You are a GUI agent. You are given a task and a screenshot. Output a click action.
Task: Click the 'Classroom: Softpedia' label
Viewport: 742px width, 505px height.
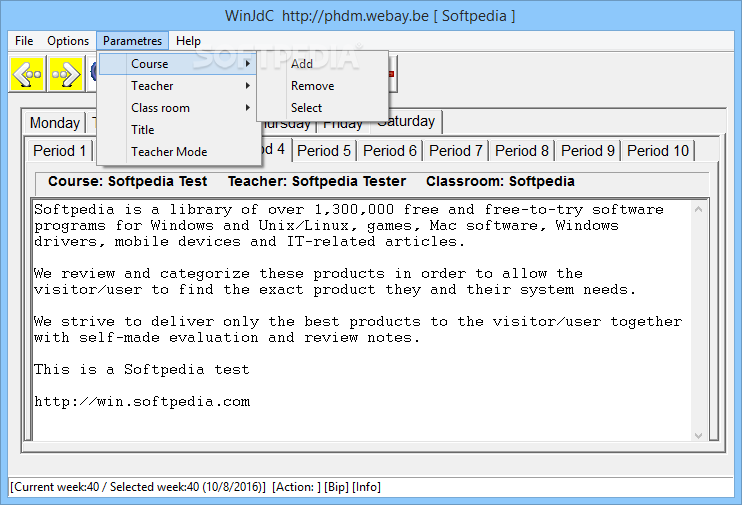click(x=501, y=181)
